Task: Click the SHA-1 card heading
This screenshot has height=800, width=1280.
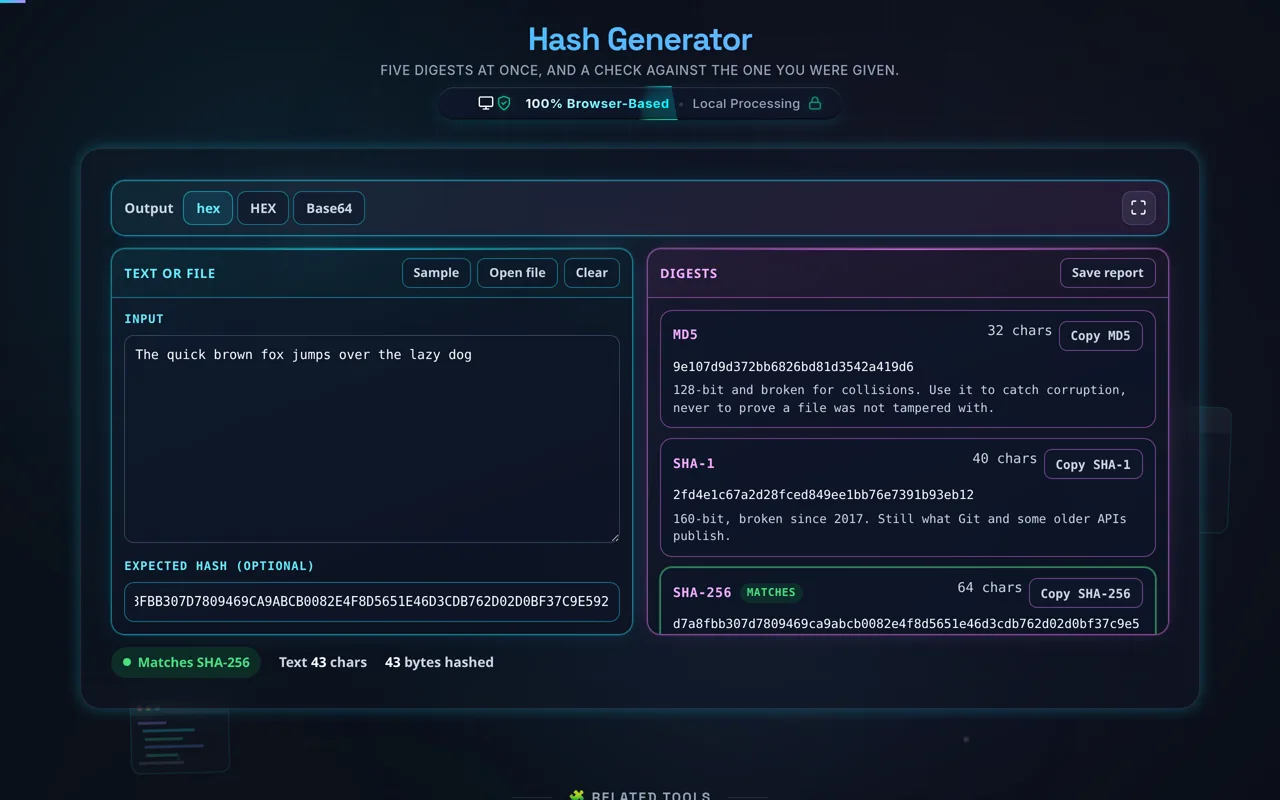Action: (x=694, y=464)
